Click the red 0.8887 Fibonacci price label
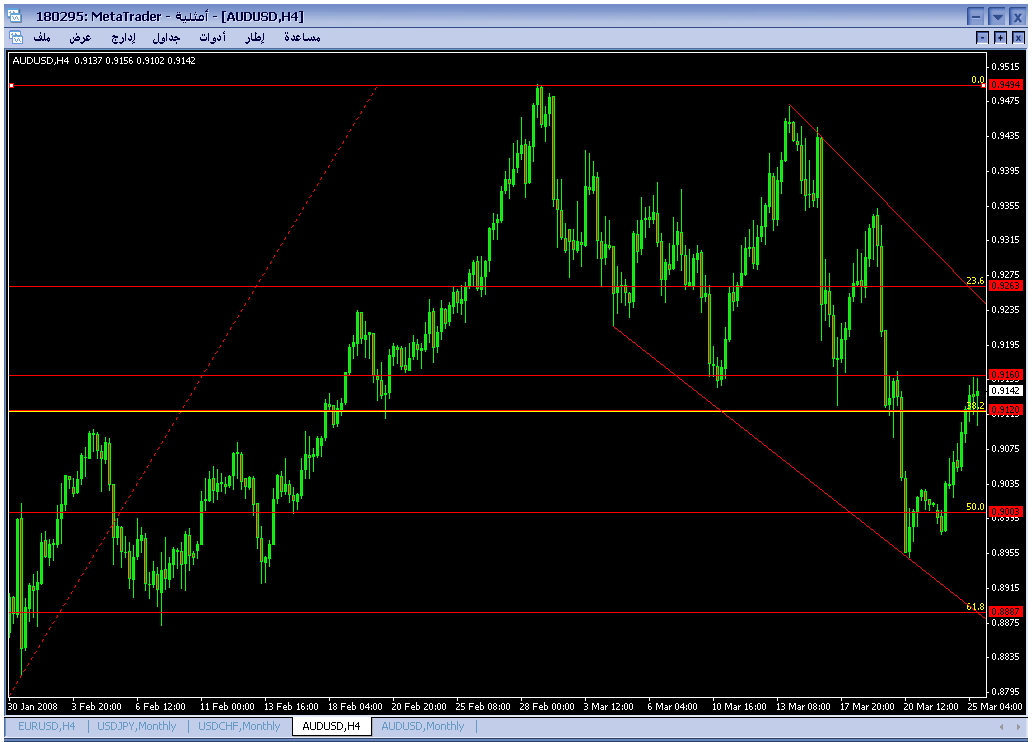 point(1005,611)
